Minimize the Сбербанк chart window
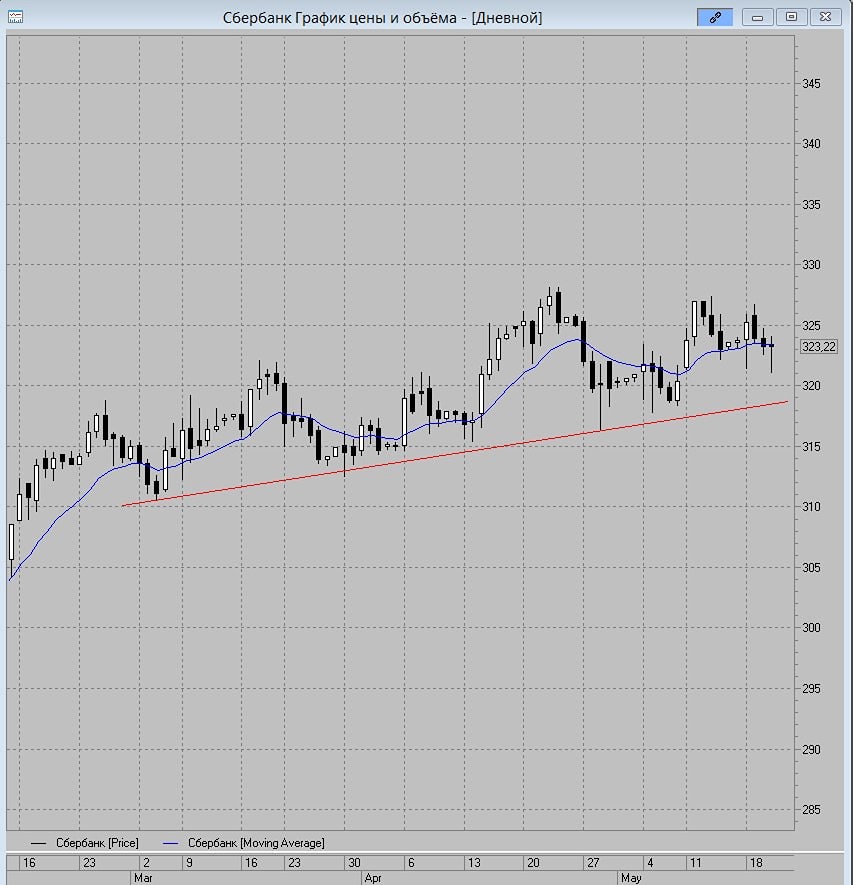Screen dimensions: 853x885 (758, 17)
